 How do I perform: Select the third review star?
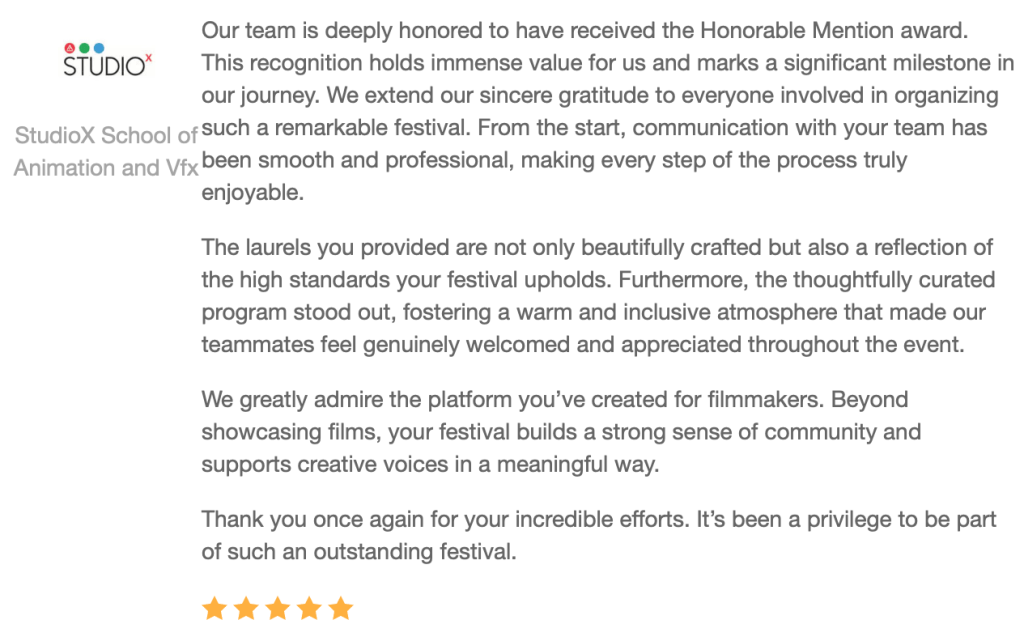tap(278, 608)
